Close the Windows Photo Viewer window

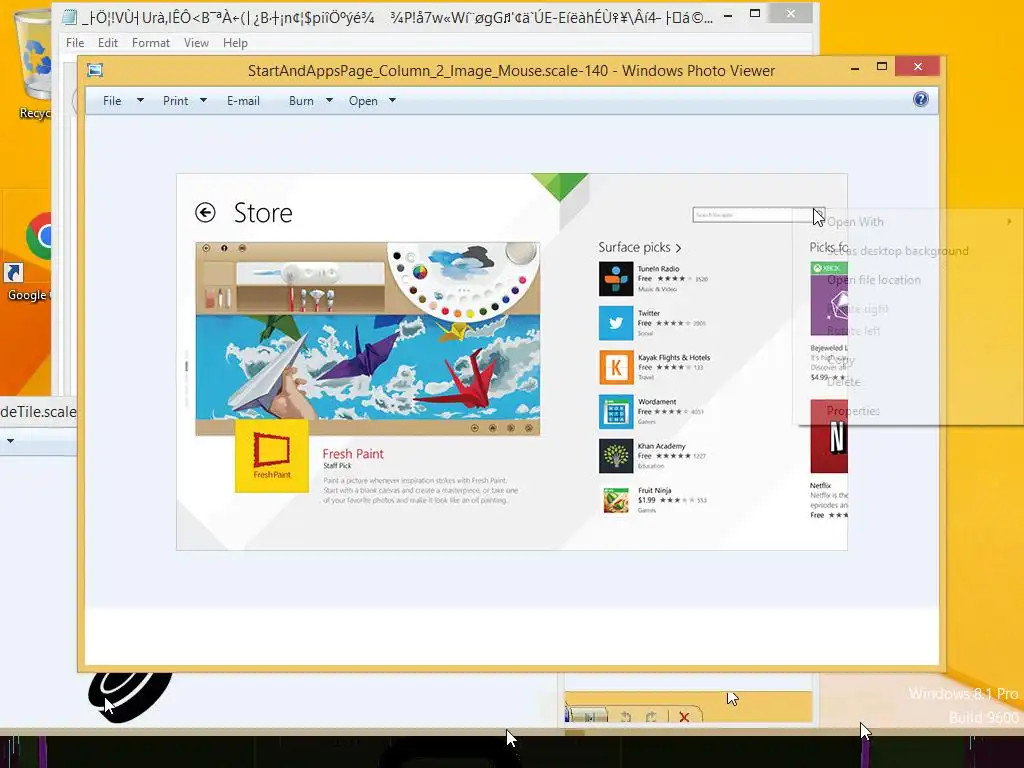click(918, 67)
